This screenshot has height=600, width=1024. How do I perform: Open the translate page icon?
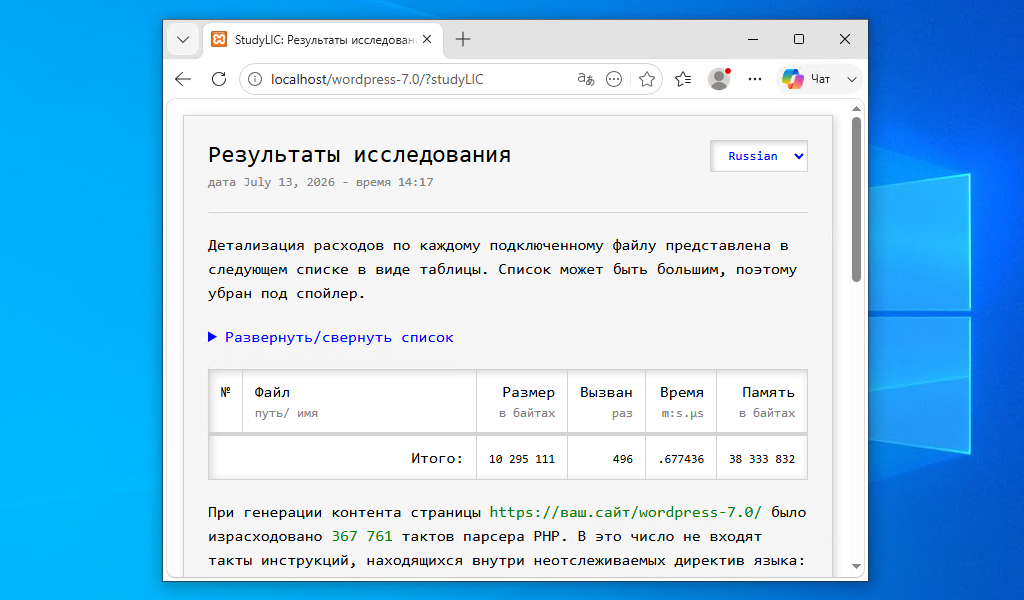[586, 80]
